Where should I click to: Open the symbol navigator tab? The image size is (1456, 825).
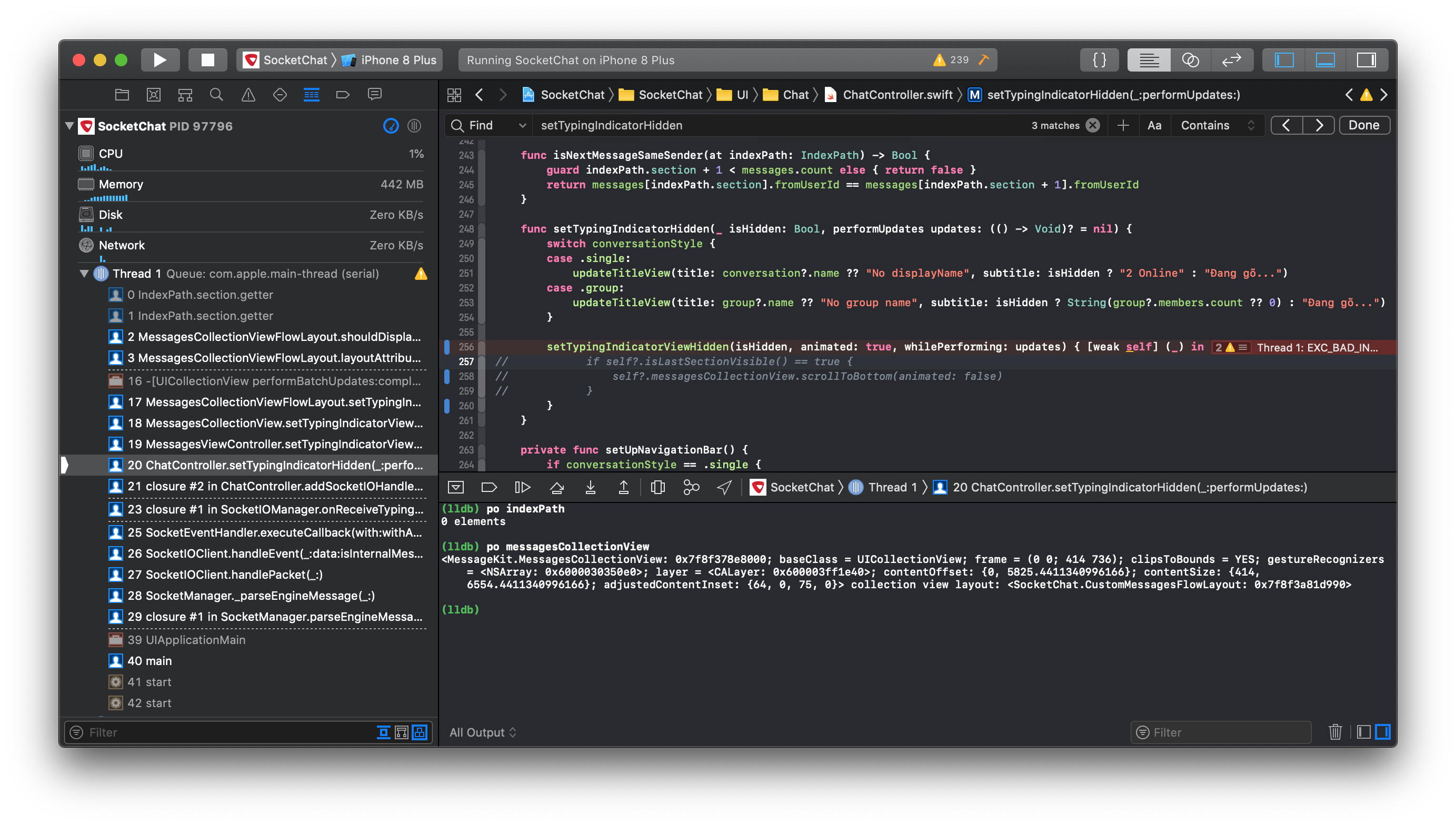(x=185, y=95)
